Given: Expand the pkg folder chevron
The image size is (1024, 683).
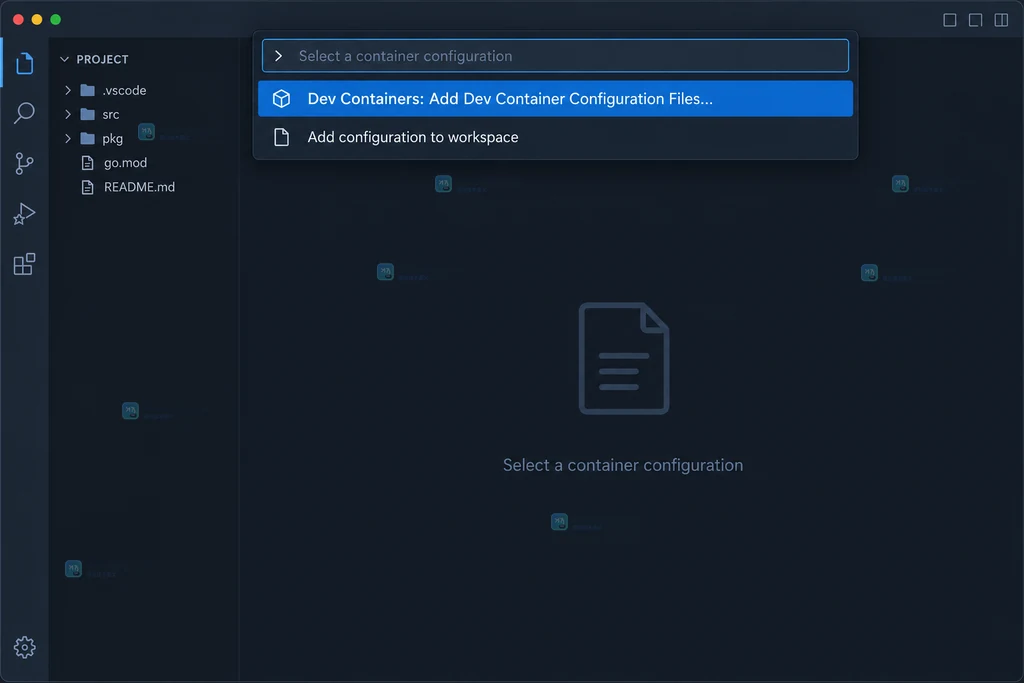Looking at the screenshot, I should (x=68, y=138).
